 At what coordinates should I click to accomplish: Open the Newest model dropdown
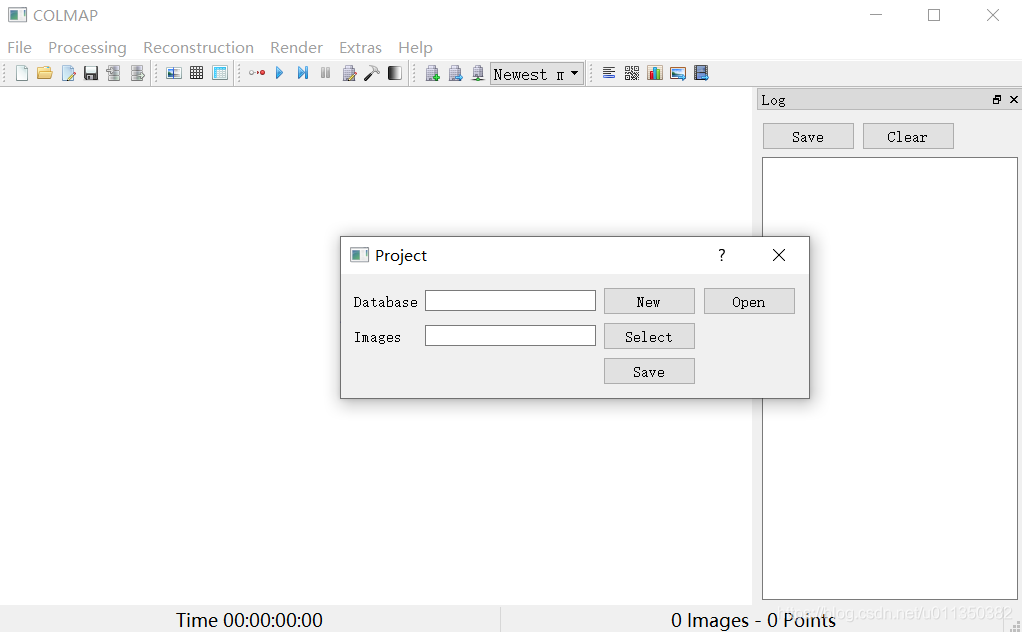537,72
